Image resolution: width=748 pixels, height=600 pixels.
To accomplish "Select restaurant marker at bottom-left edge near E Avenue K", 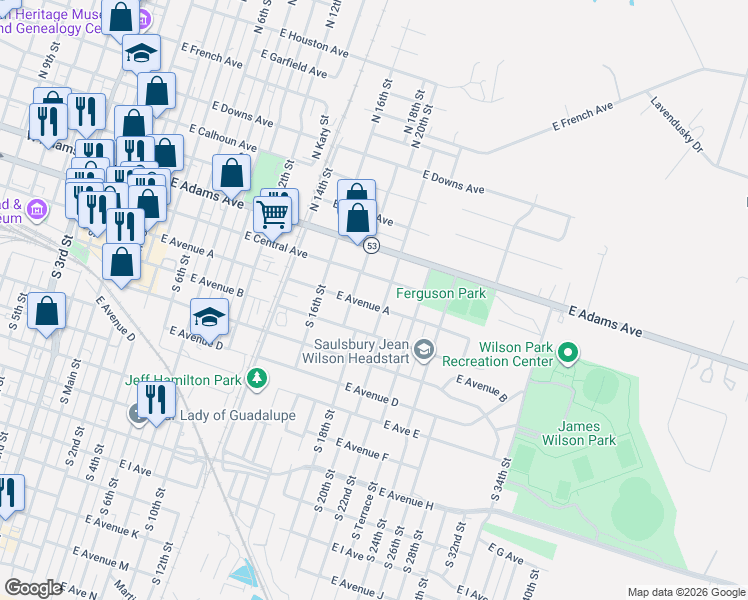I will point(9,495).
